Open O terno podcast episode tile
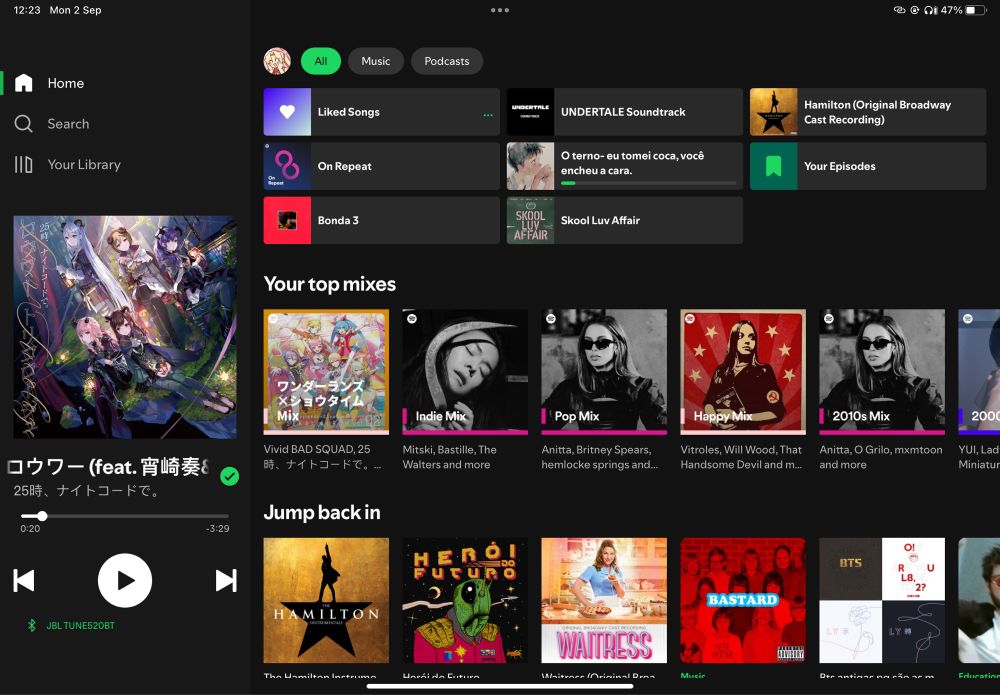 pos(624,166)
